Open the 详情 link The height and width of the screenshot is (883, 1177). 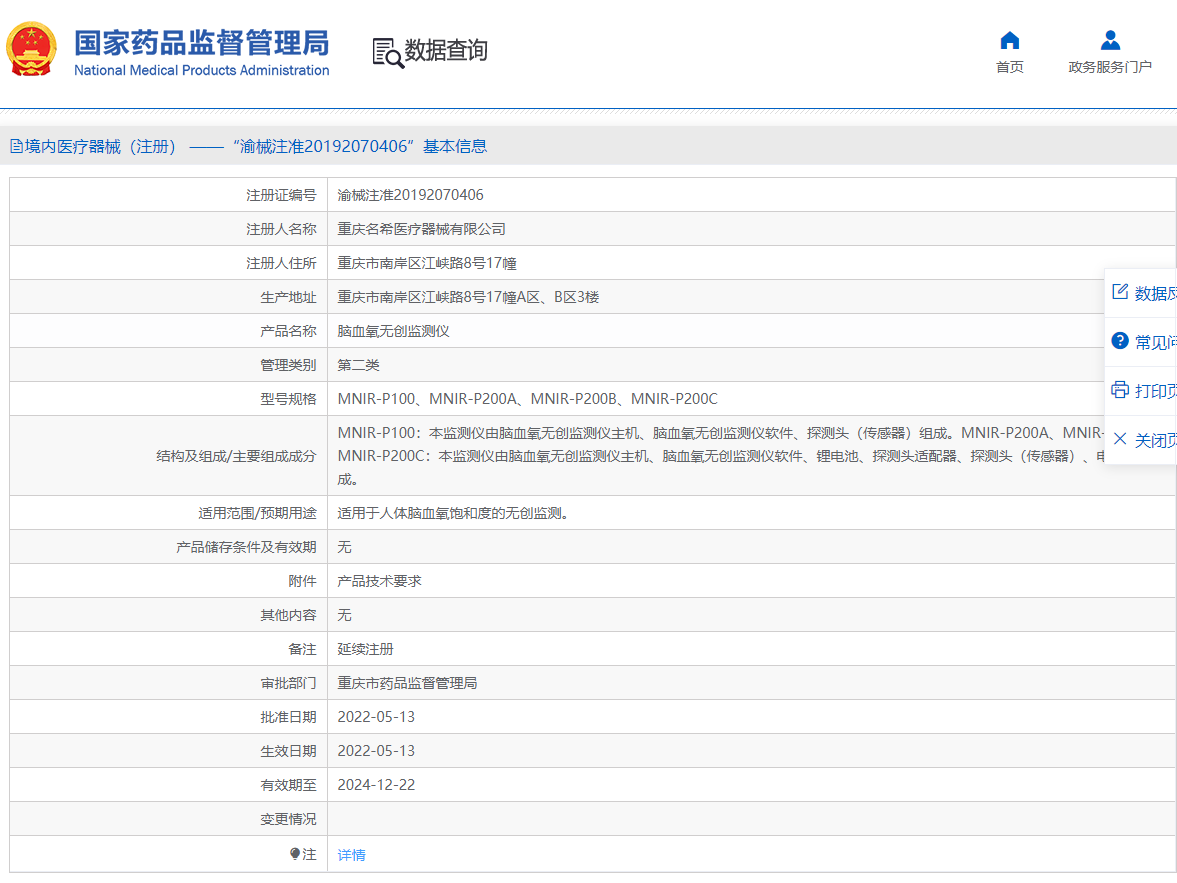[x=351, y=854]
